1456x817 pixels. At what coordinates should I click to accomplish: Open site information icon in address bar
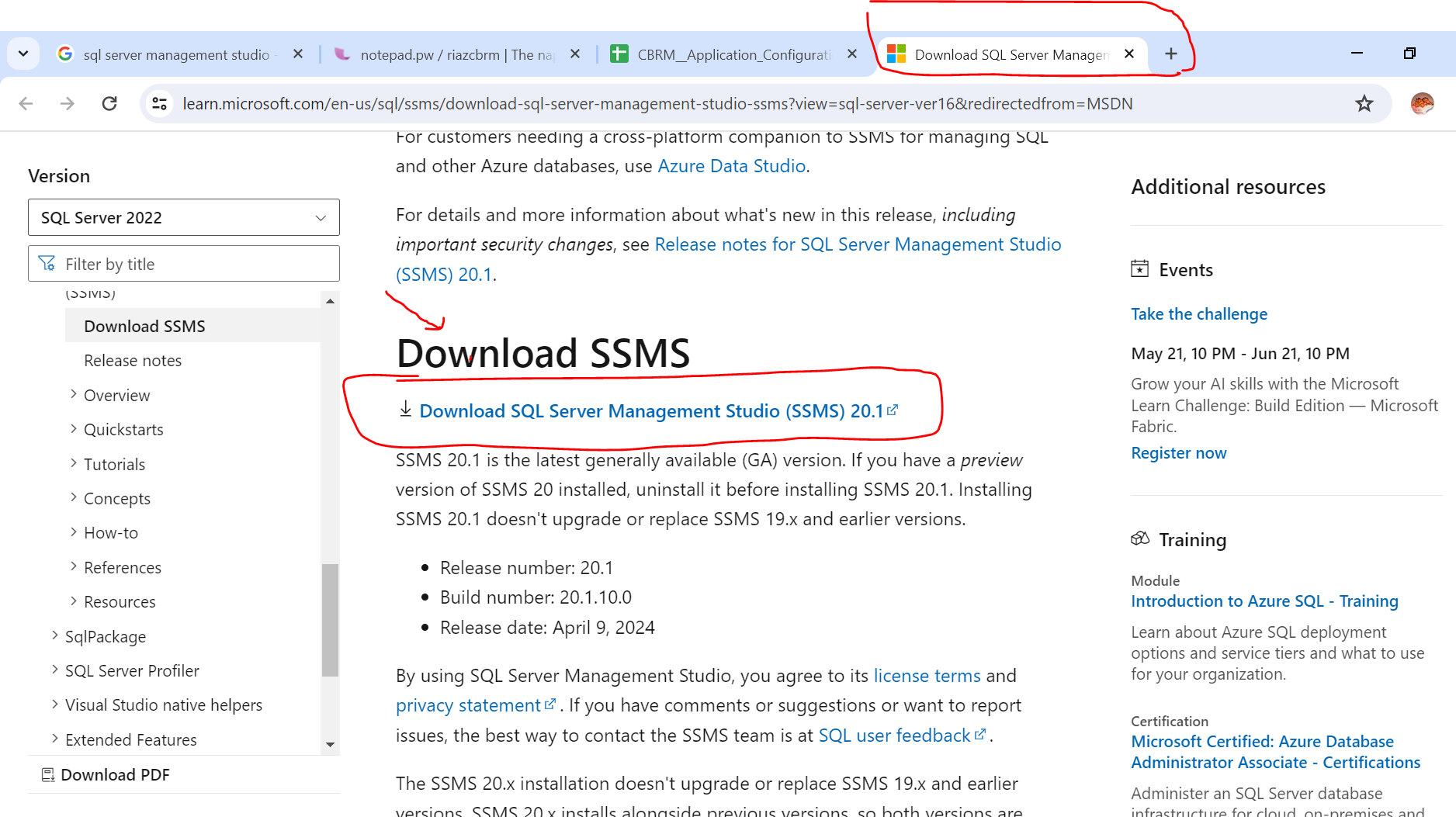pyautogui.click(x=160, y=103)
